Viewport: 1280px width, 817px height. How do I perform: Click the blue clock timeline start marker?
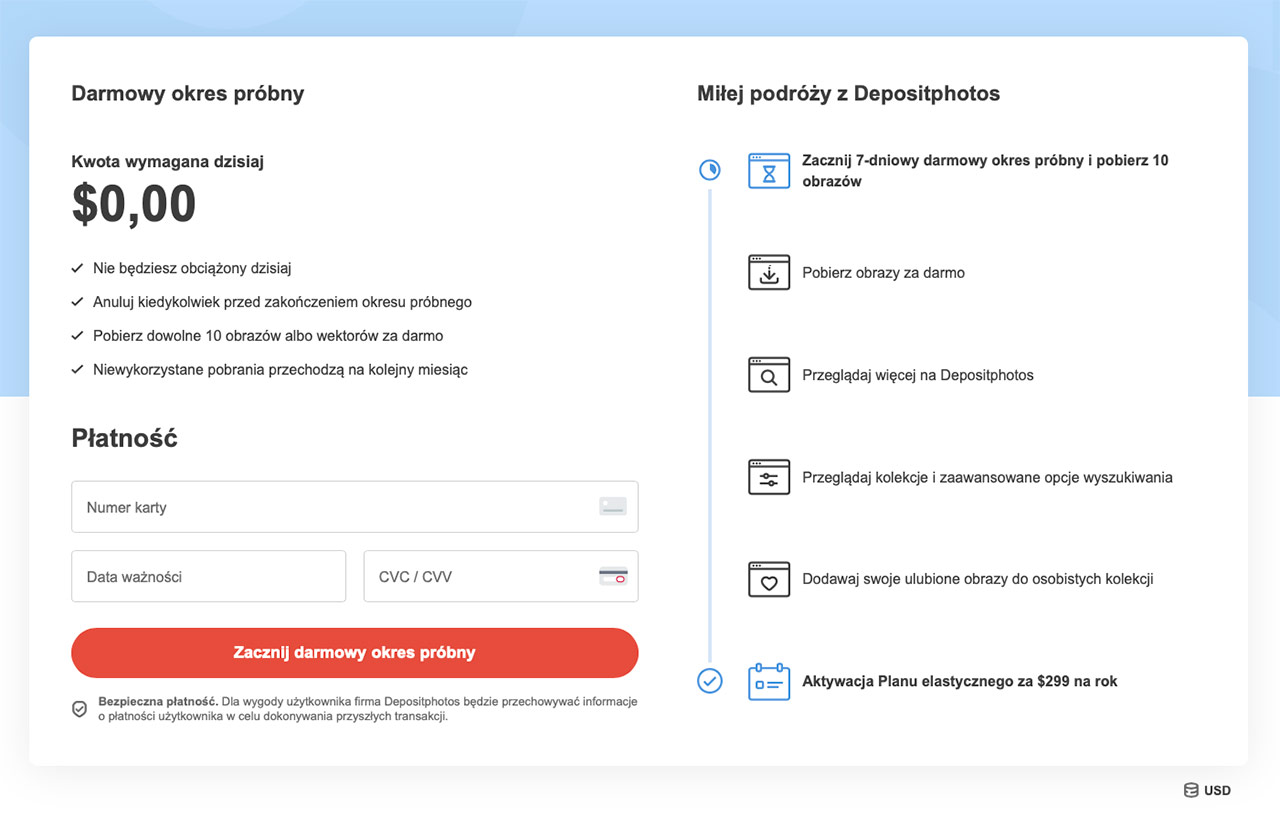pyautogui.click(x=709, y=170)
